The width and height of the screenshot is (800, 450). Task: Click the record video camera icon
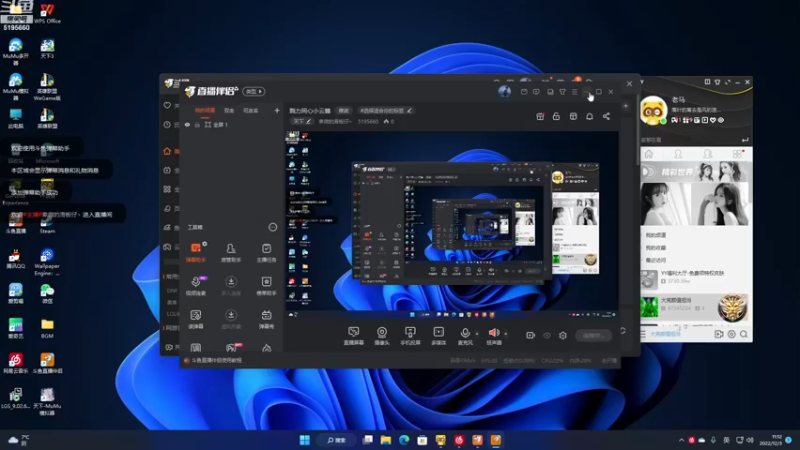click(531, 335)
